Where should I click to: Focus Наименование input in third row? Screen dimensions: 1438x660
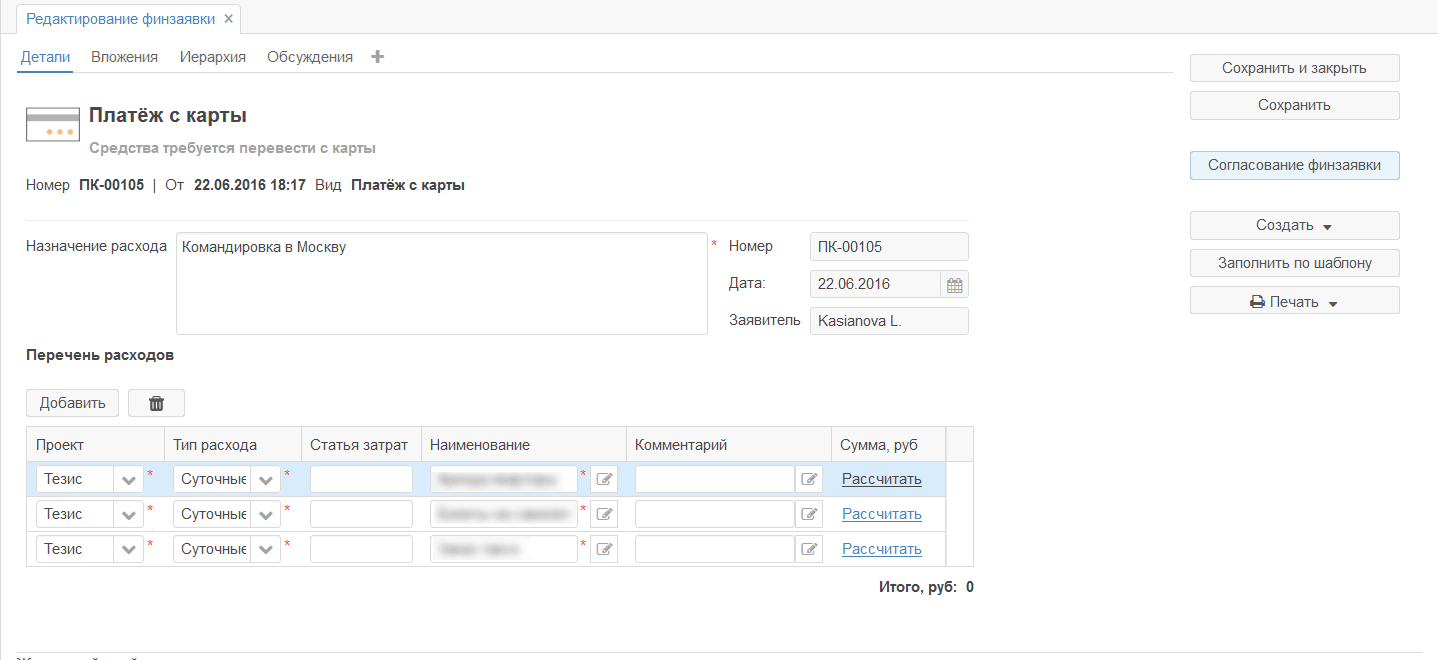tap(504, 549)
